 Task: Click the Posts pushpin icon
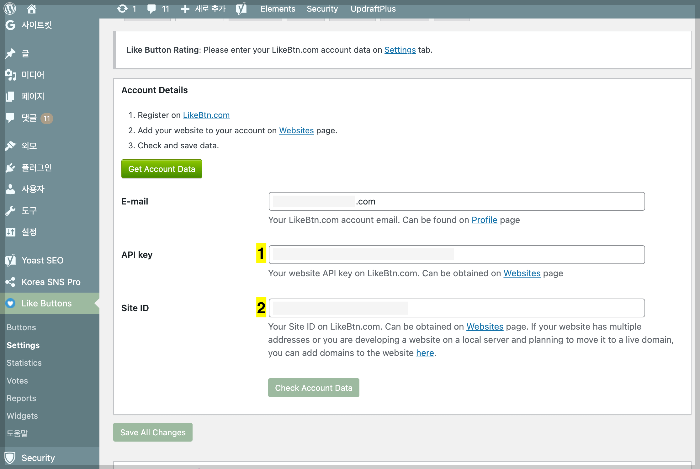coord(10,54)
